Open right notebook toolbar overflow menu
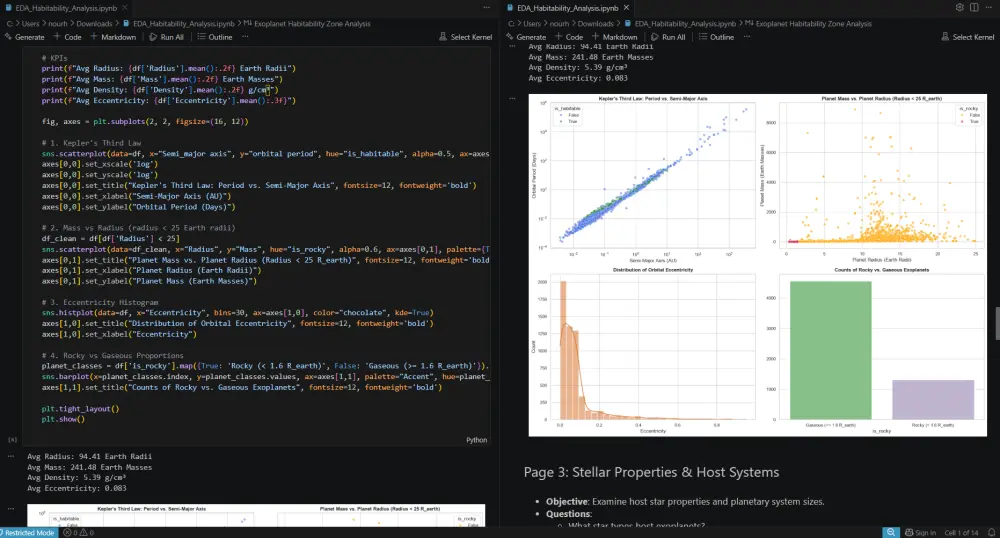 747,37
